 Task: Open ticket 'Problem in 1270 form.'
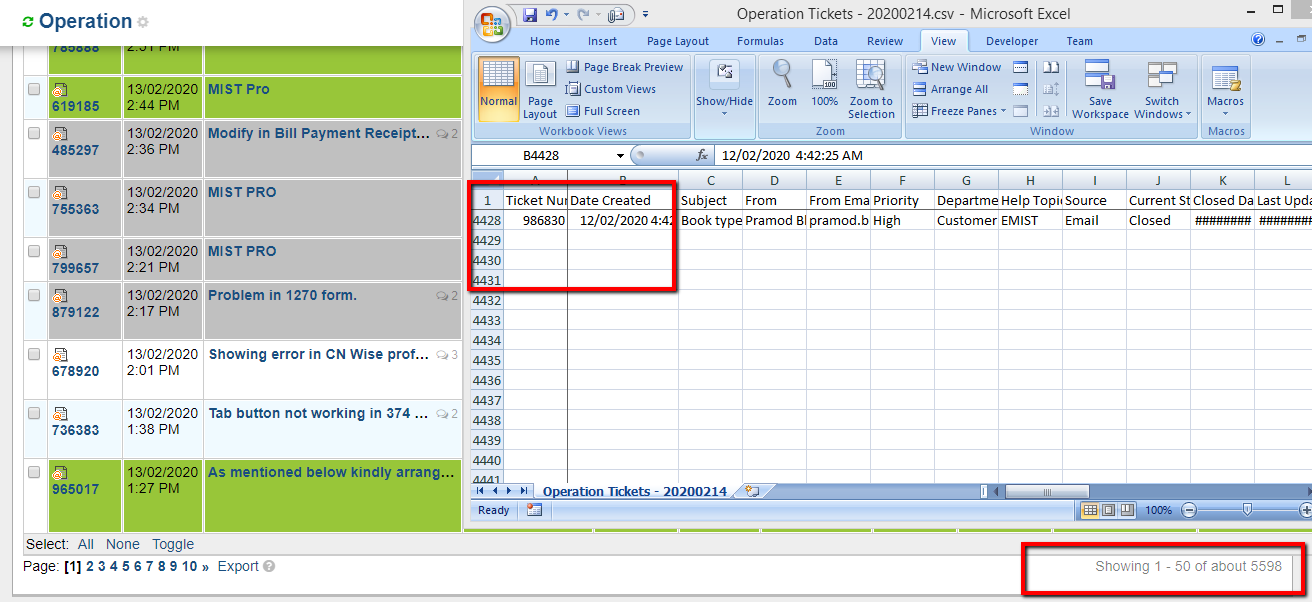tap(282, 295)
